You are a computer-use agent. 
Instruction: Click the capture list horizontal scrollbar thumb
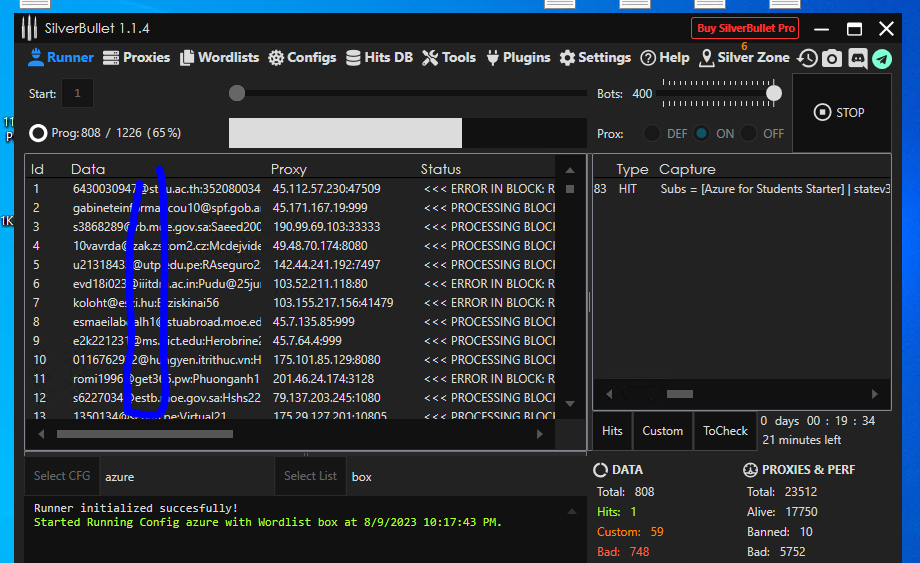680,394
